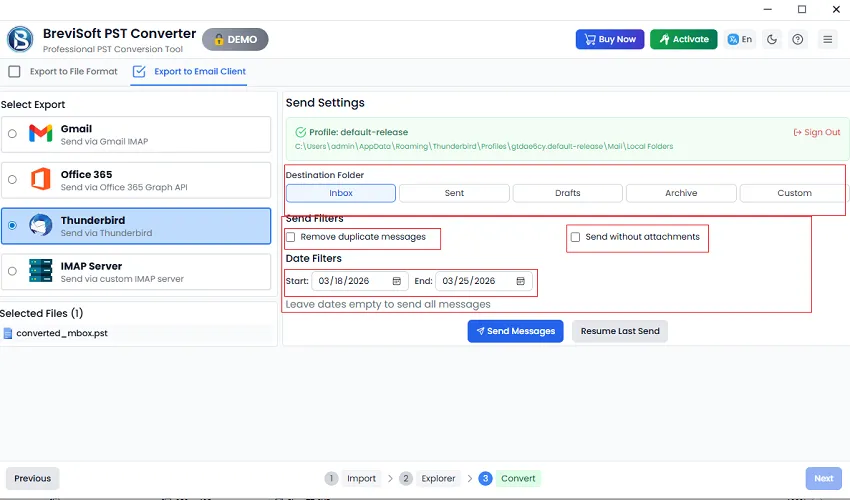The height and width of the screenshot is (500, 850).
Task: Click the IMAP Server rack icon
Action: 41,271
